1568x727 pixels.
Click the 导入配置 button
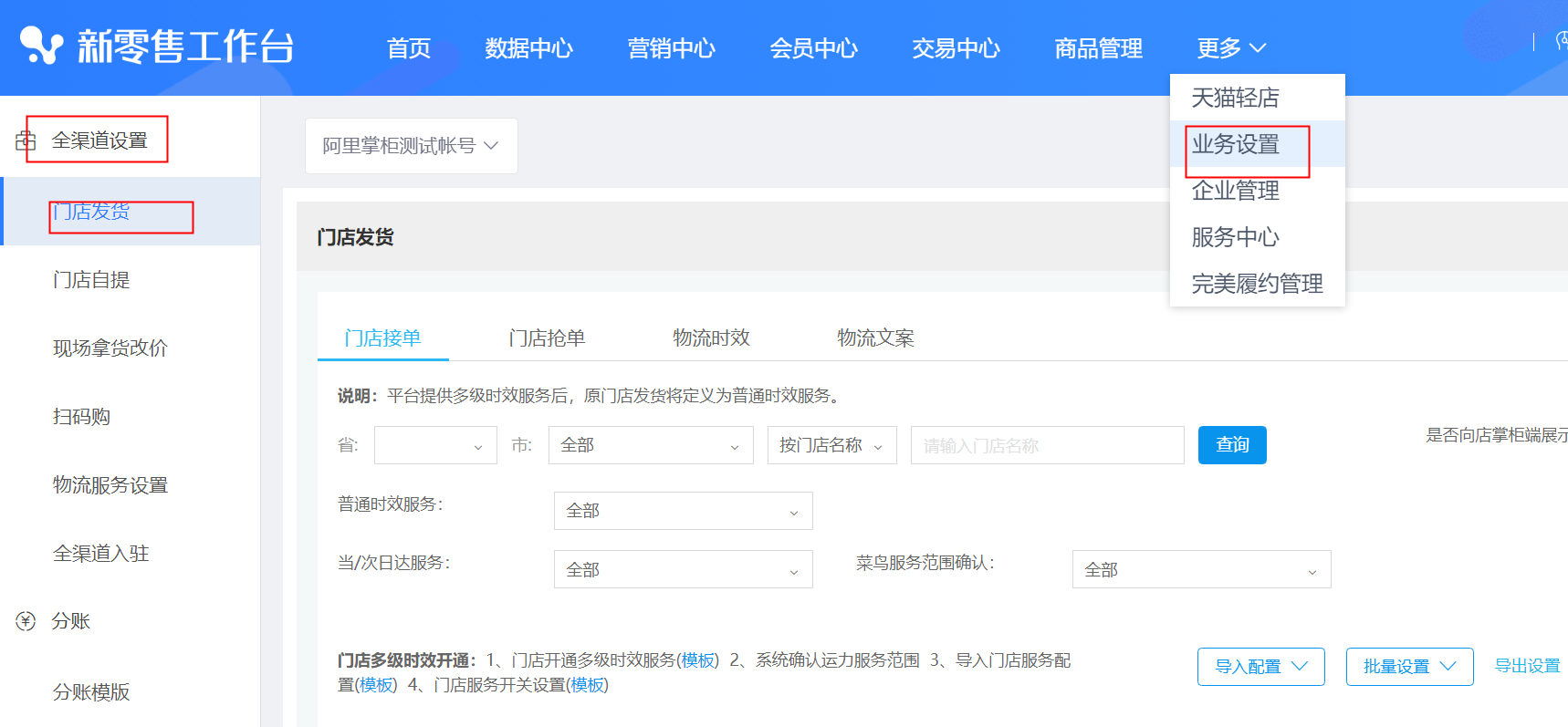[1260, 667]
